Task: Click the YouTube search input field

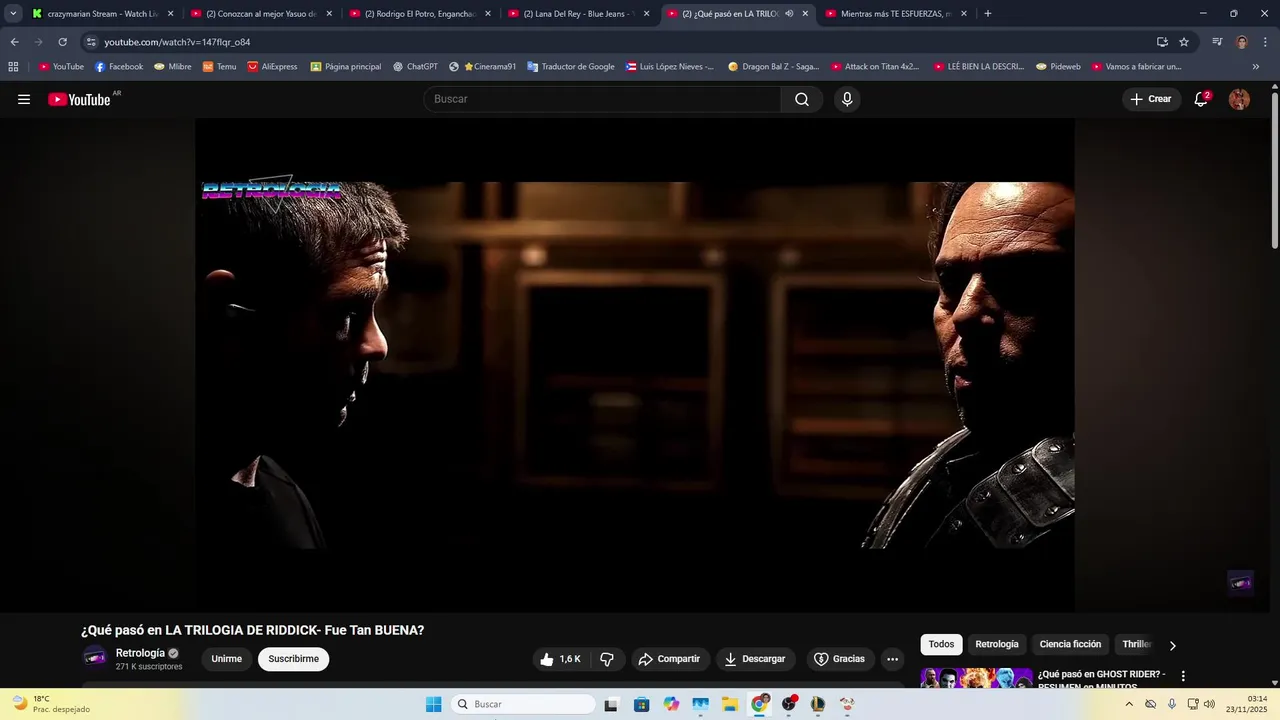Action: click(603, 99)
